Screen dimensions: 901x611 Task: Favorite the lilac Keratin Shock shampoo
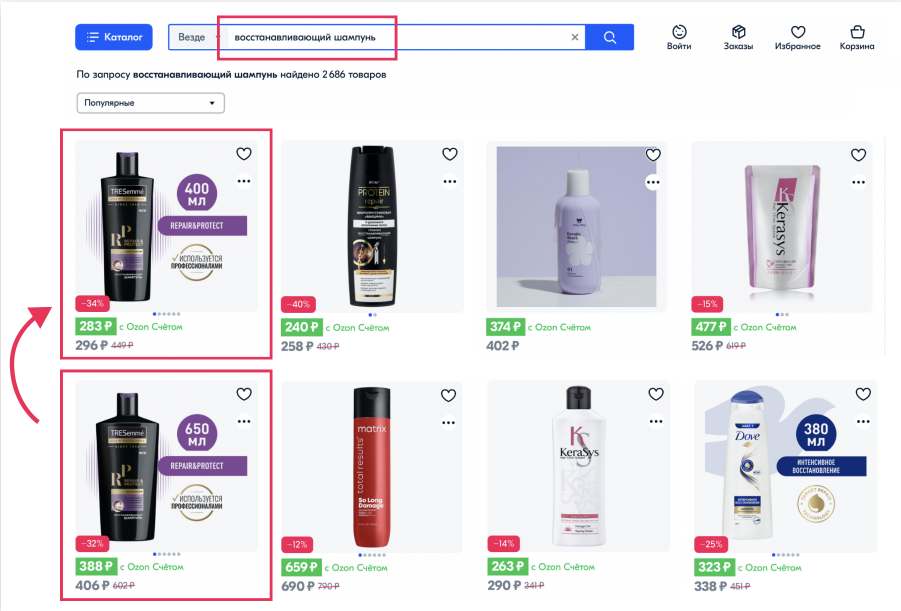[x=653, y=155]
